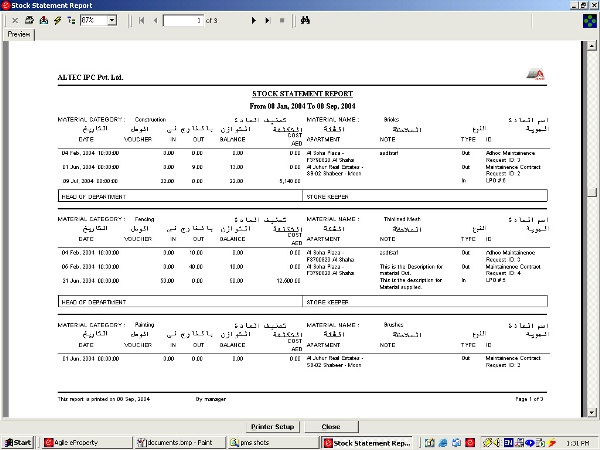
Task: Open pms shots folder from taskbar
Action: [273, 443]
